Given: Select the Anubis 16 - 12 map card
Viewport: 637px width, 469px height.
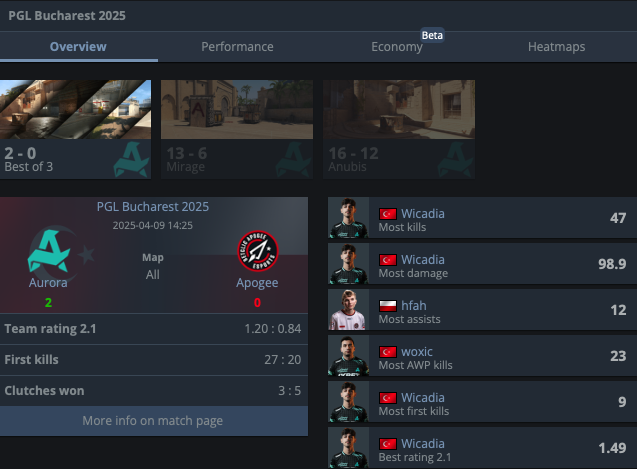Looking at the screenshot, I should [x=399, y=129].
